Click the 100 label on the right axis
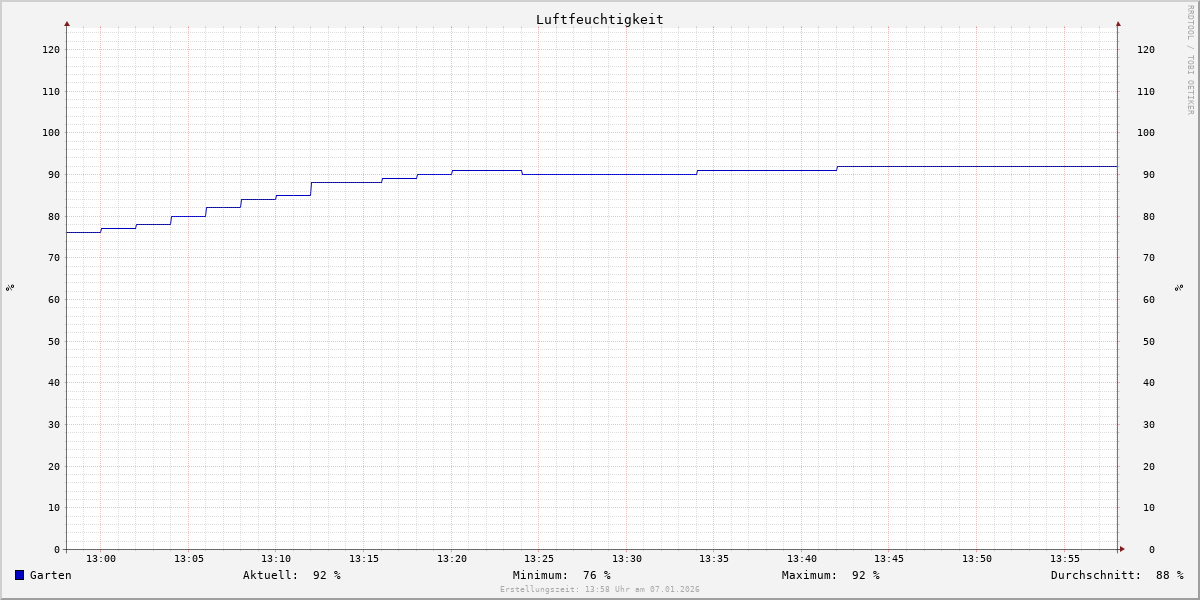This screenshot has width=1200, height=600. click(x=1146, y=133)
